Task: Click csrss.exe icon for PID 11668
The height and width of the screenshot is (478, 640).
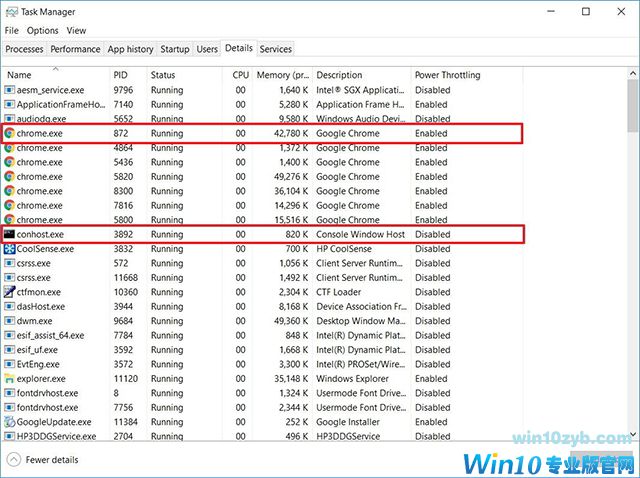Action: (9, 278)
